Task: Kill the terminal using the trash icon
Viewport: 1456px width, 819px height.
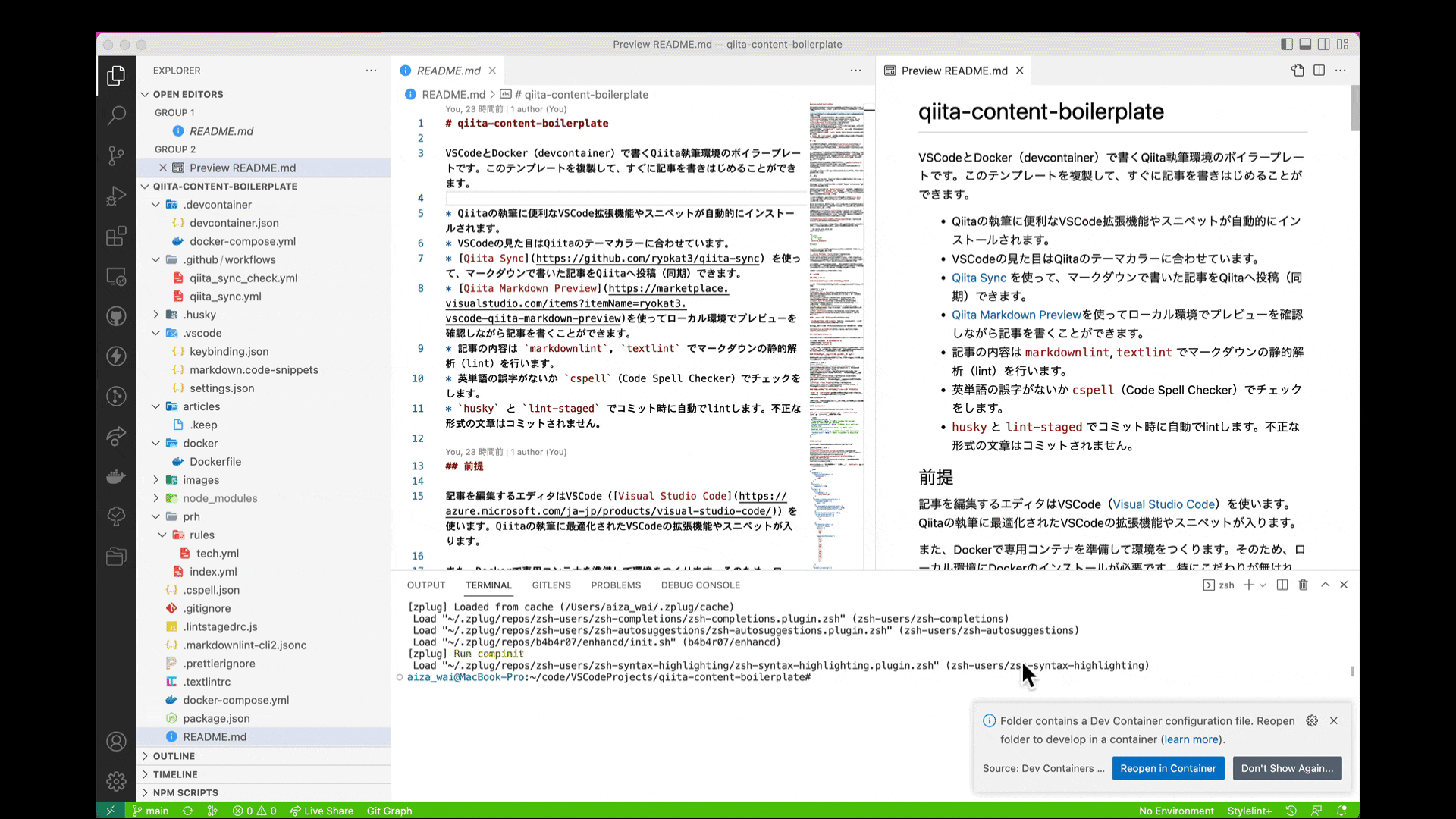Action: point(1303,585)
